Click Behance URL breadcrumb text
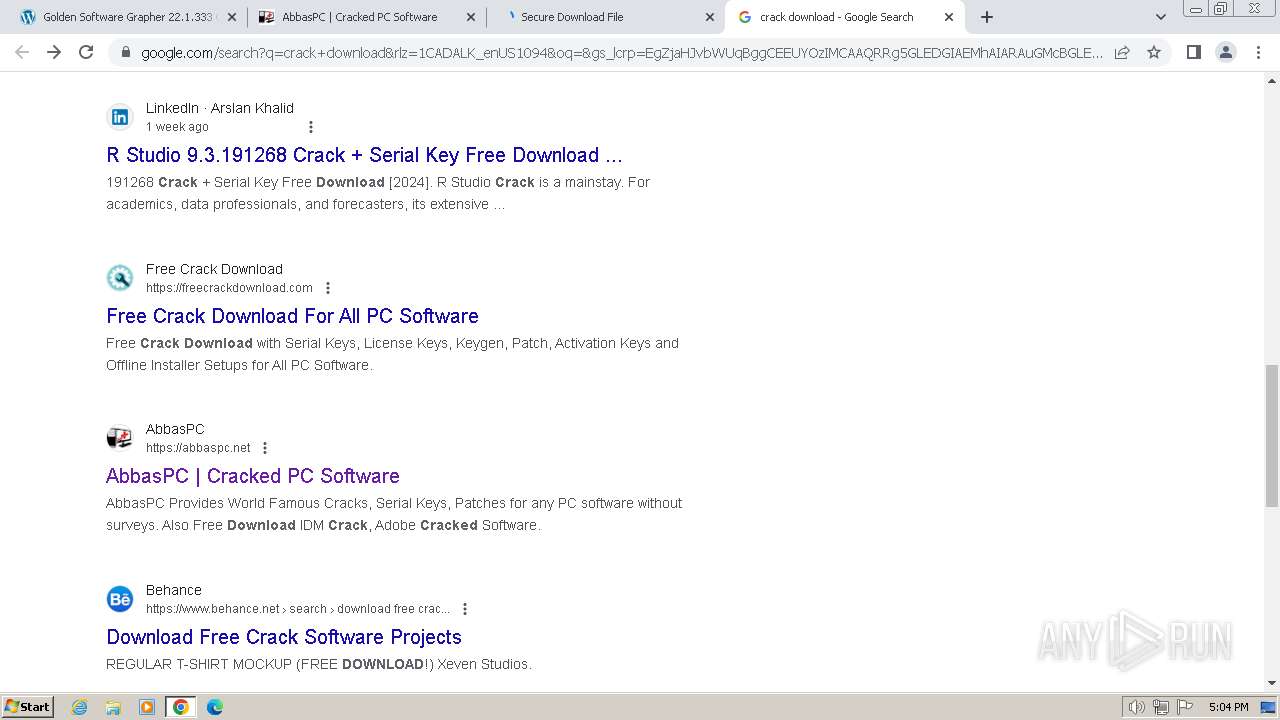The height and width of the screenshot is (720, 1280). (298, 609)
